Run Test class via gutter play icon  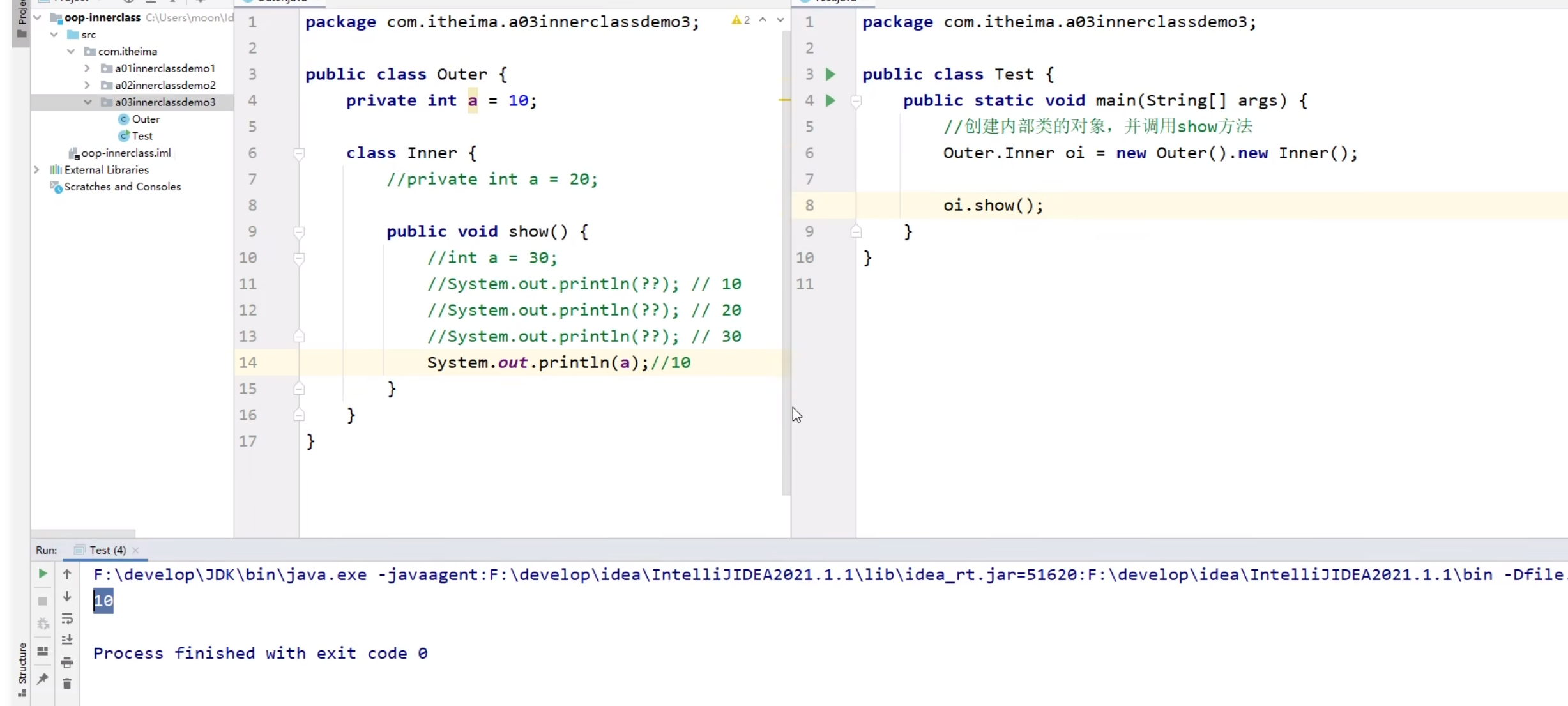pos(830,74)
